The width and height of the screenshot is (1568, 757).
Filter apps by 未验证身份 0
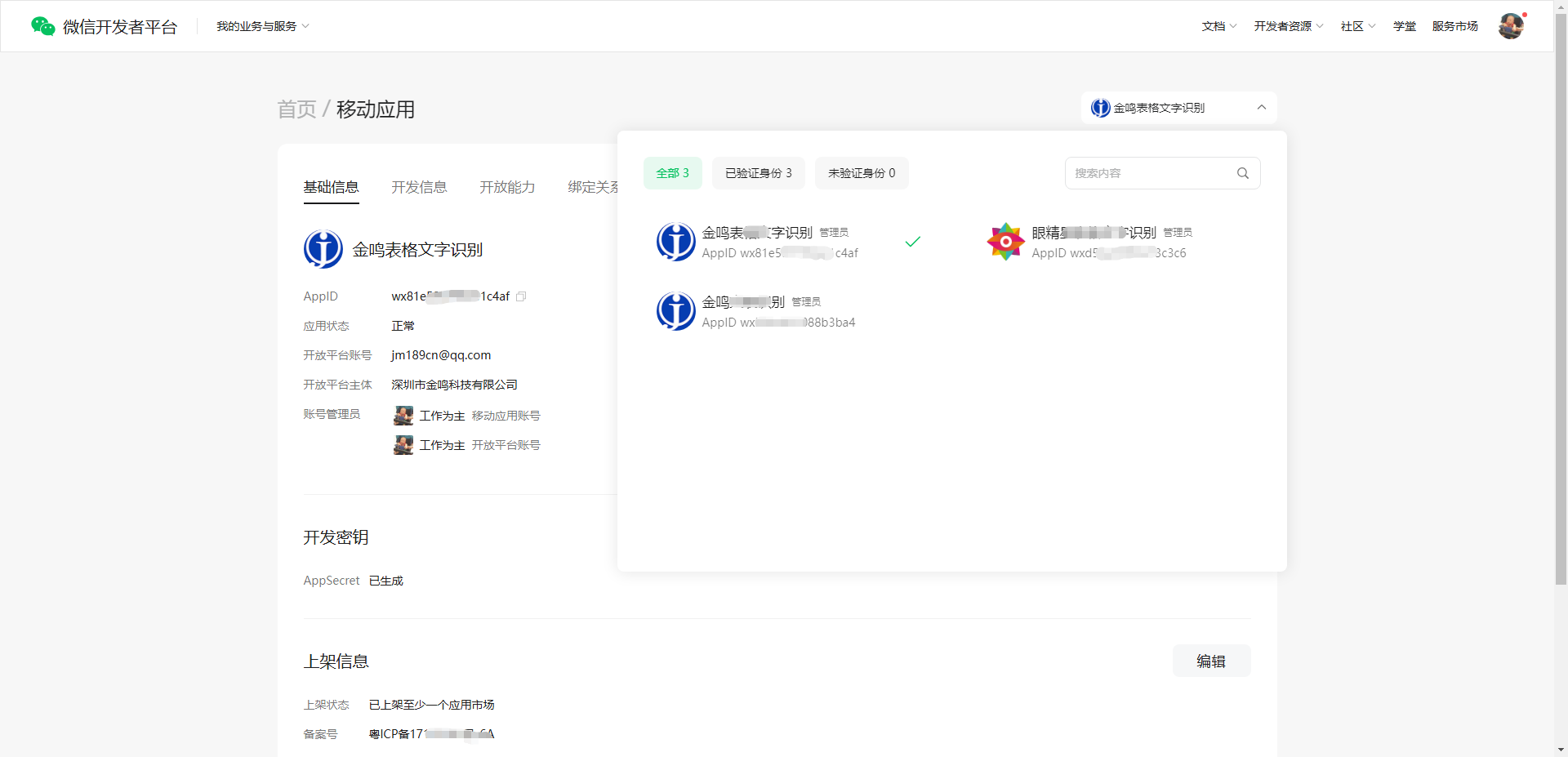[x=862, y=173]
